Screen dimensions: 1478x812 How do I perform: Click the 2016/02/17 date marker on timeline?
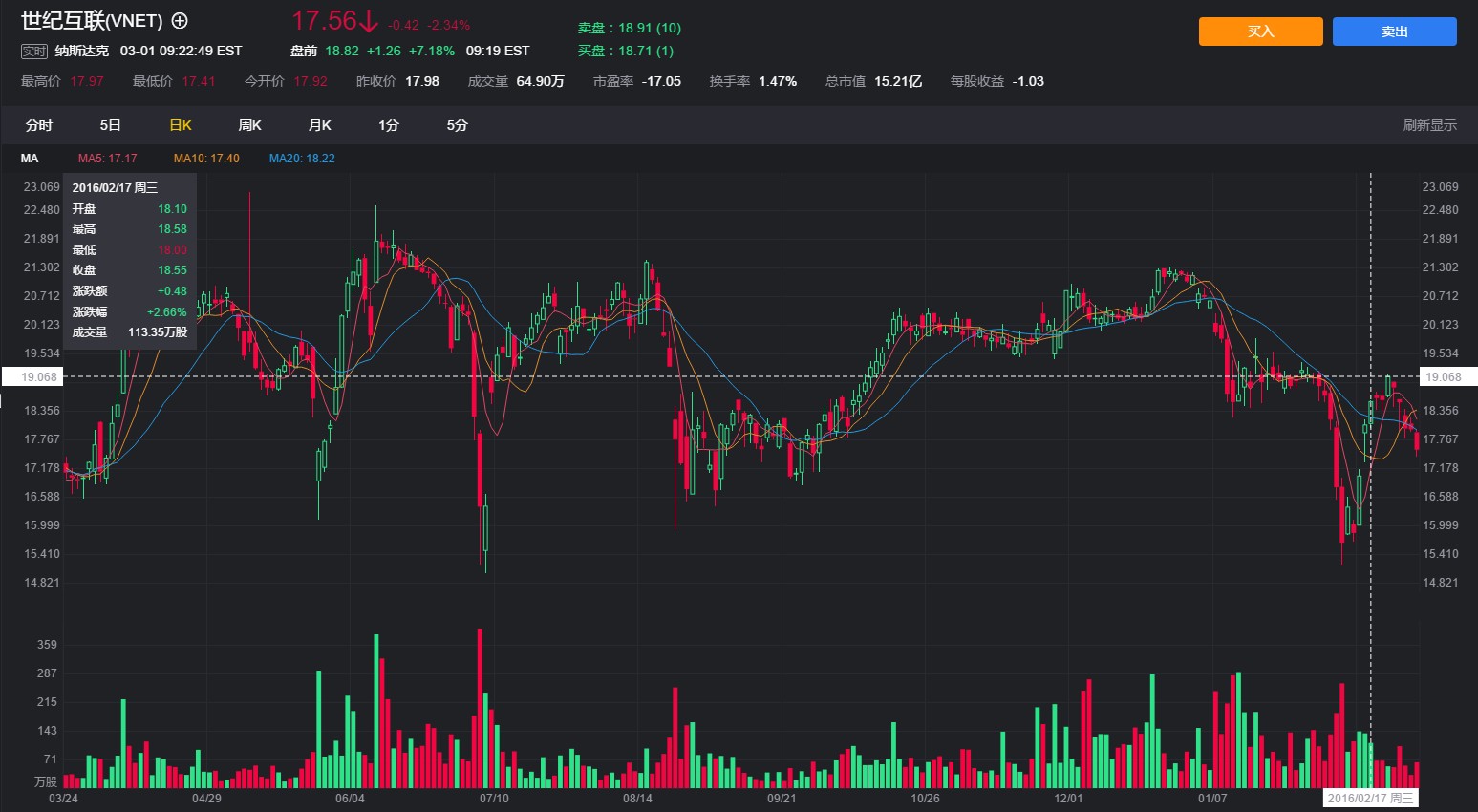pyautogui.click(x=1370, y=798)
